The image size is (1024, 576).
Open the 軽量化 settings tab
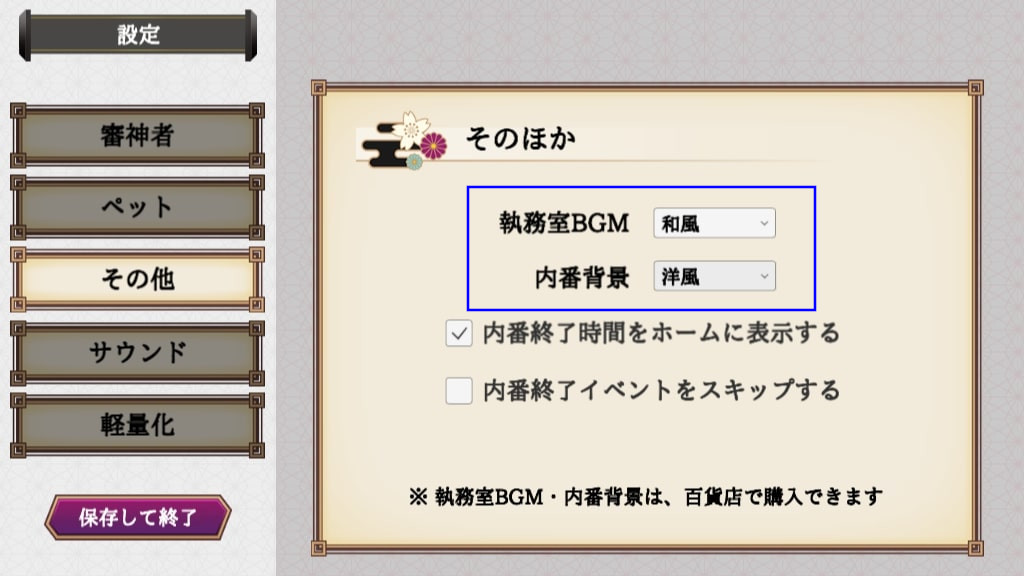[137, 425]
